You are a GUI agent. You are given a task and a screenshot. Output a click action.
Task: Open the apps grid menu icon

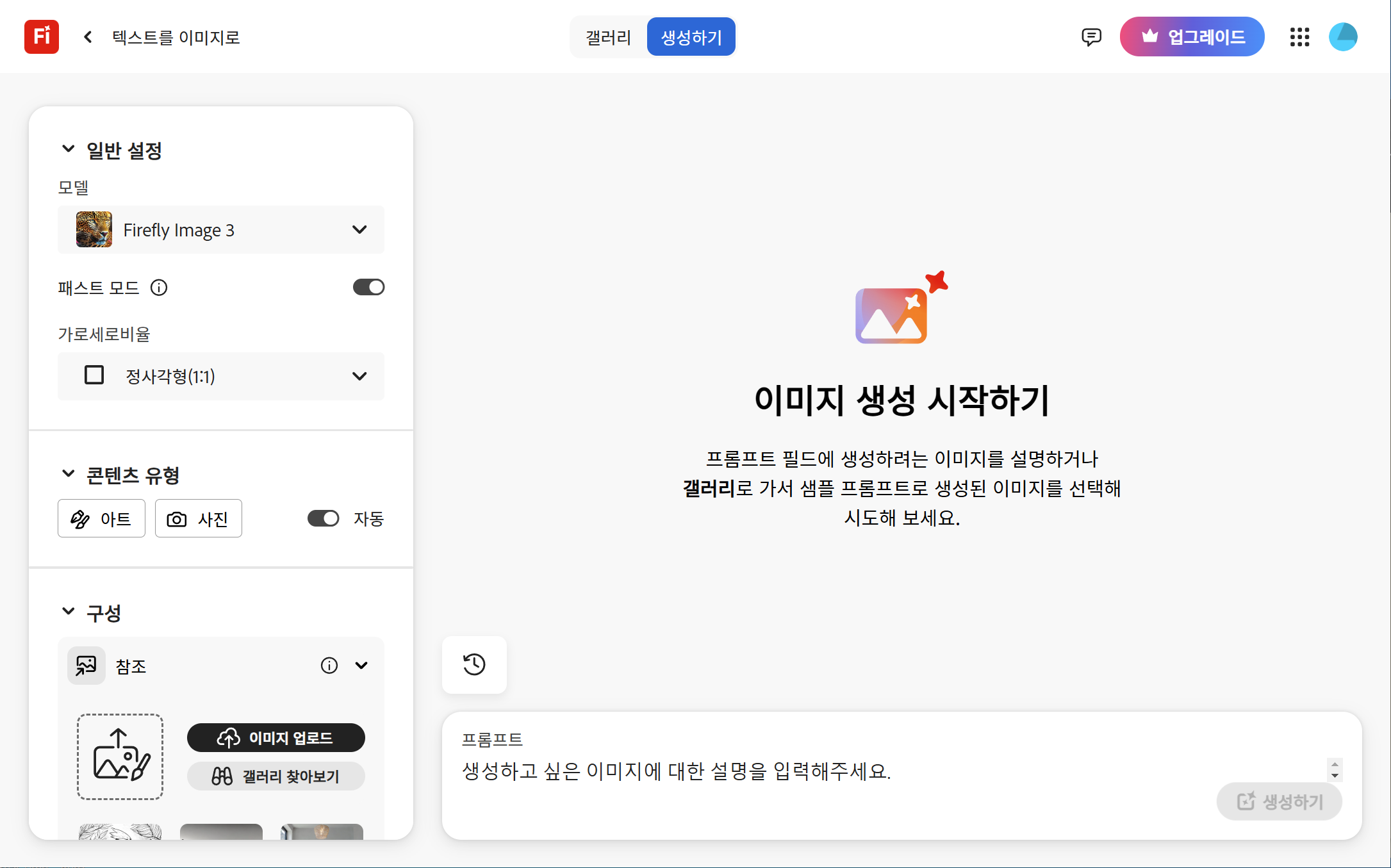click(1299, 37)
